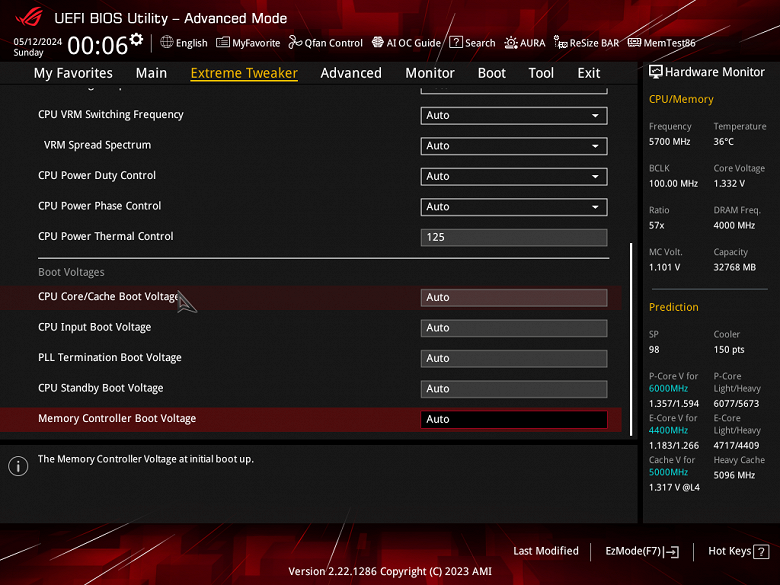Image resolution: width=780 pixels, height=585 pixels.
Task: Click CPU Core/Cache Boot Voltage field
Action: pos(514,297)
